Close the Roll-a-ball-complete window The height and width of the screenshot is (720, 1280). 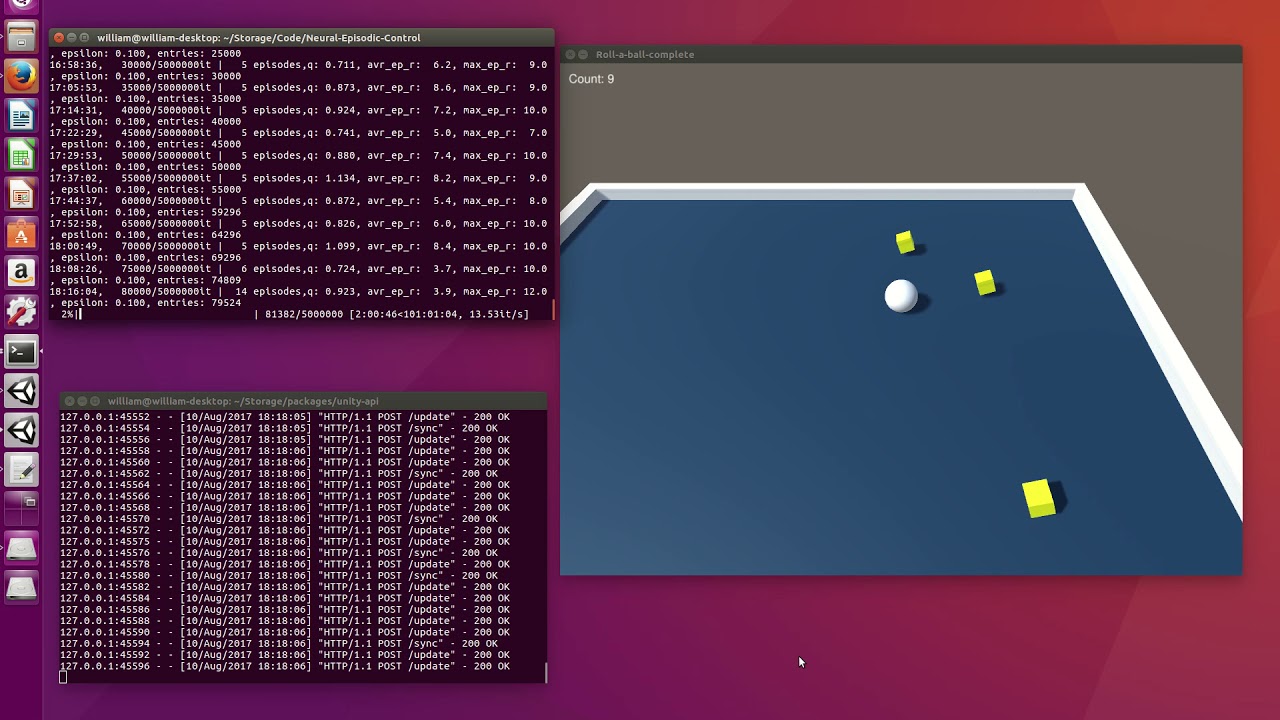point(570,54)
